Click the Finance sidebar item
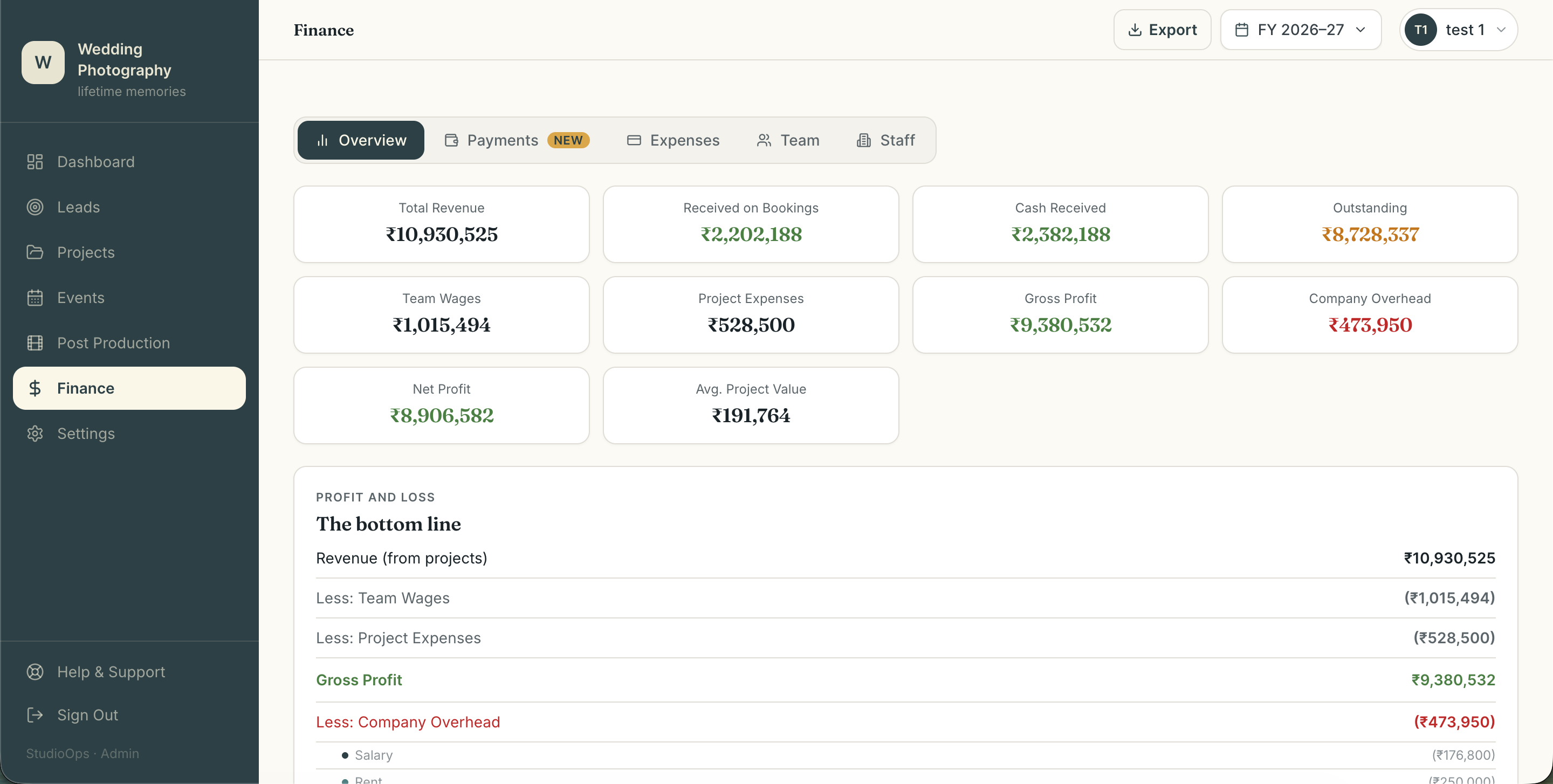Viewport: 1553px width, 784px height. tap(129, 388)
